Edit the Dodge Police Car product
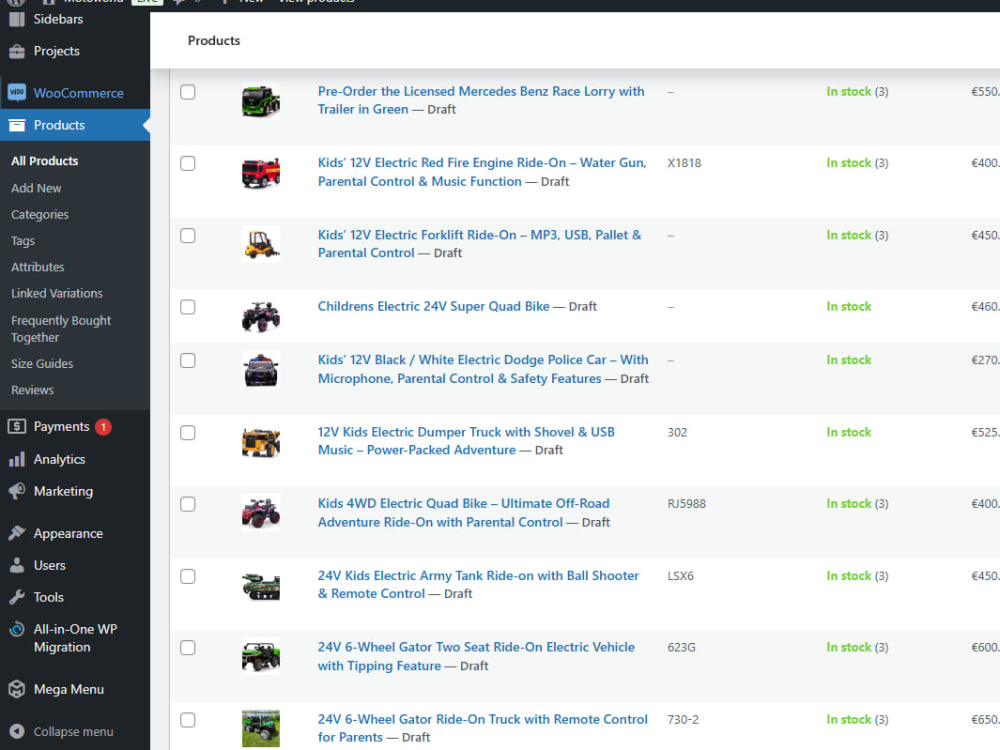 (x=483, y=369)
